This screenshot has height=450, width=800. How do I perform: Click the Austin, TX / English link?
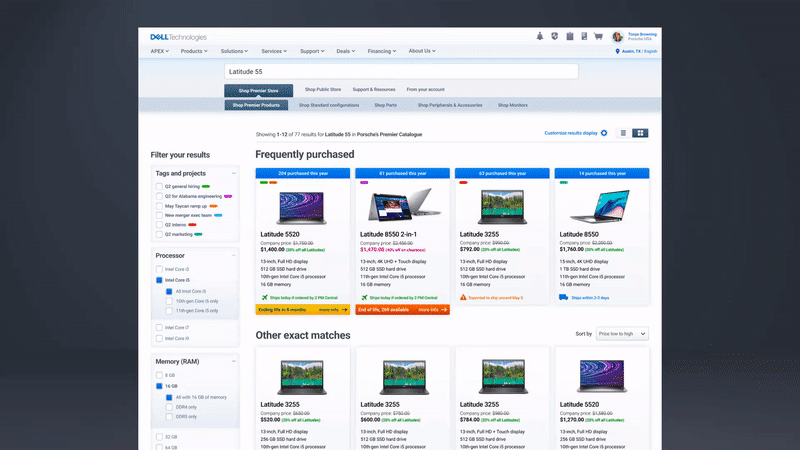(x=639, y=52)
